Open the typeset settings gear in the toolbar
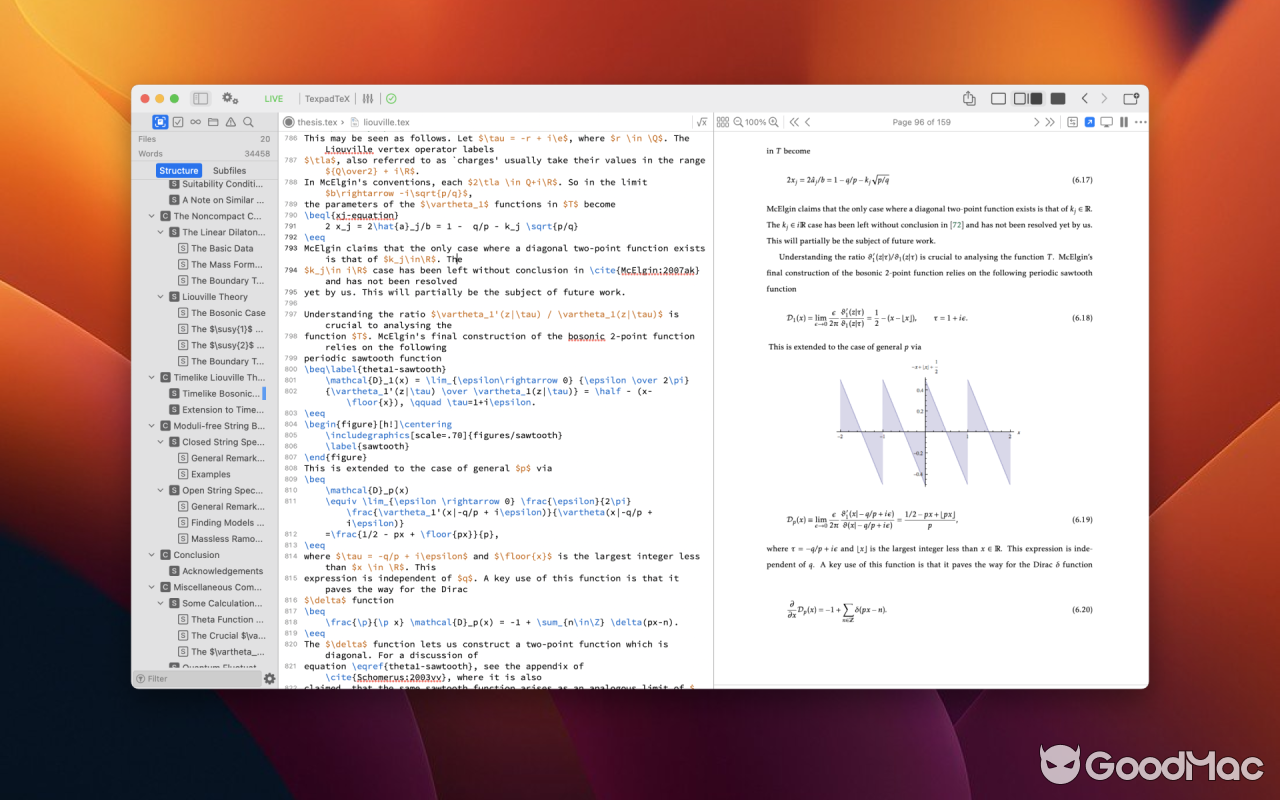The height and width of the screenshot is (800, 1280). pos(230,98)
